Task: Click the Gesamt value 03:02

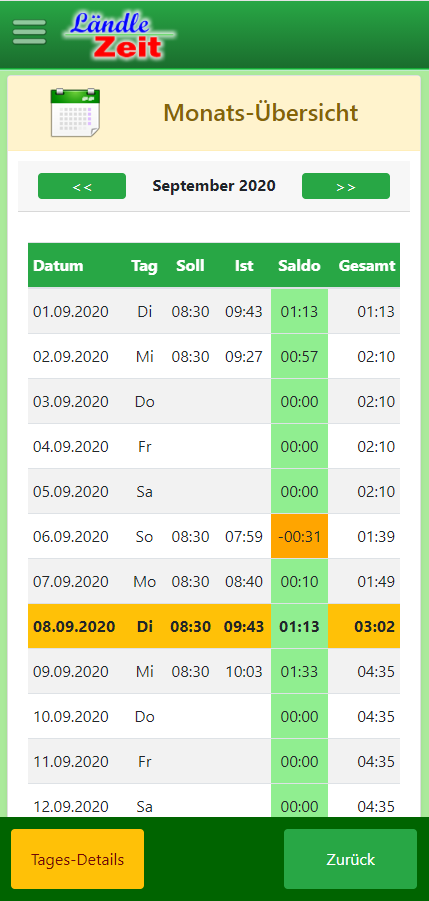Action: tap(375, 626)
